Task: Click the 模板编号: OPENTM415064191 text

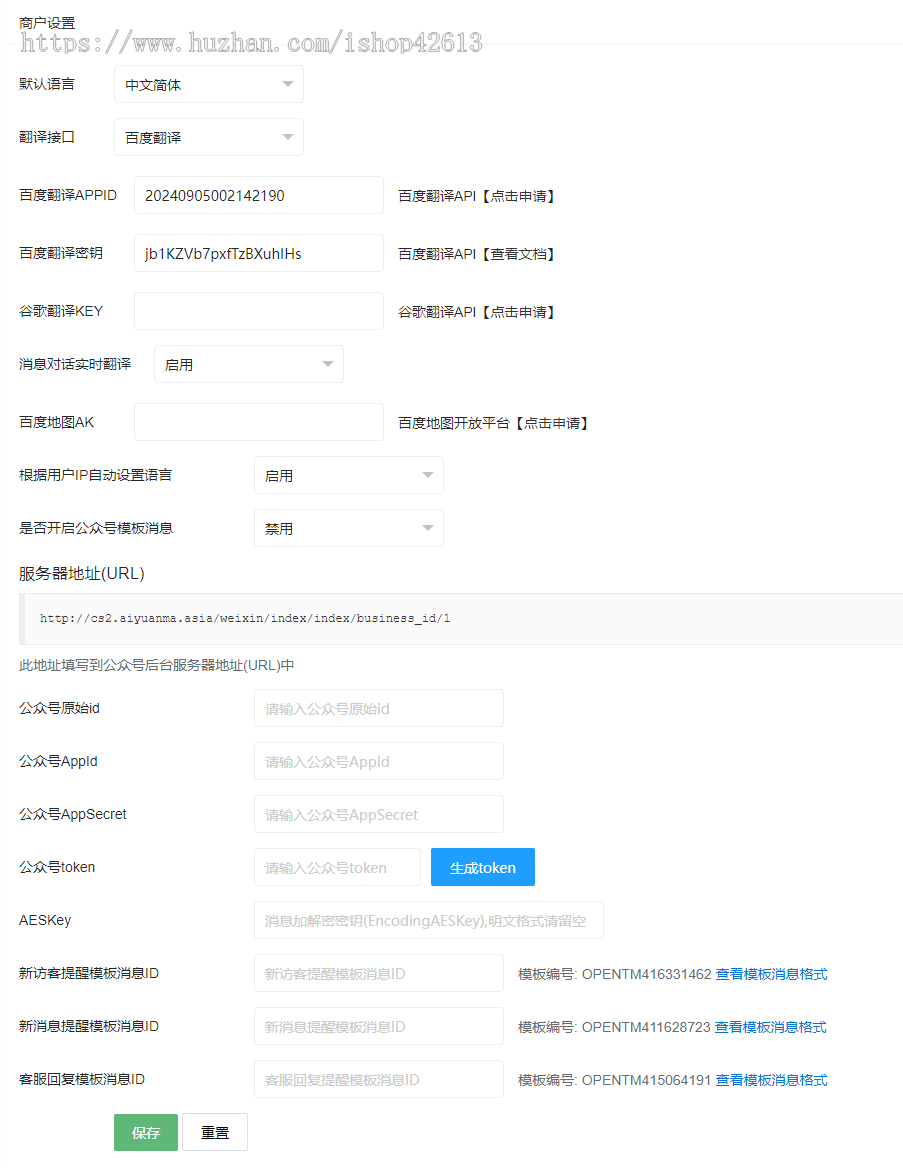Action: [615, 1080]
